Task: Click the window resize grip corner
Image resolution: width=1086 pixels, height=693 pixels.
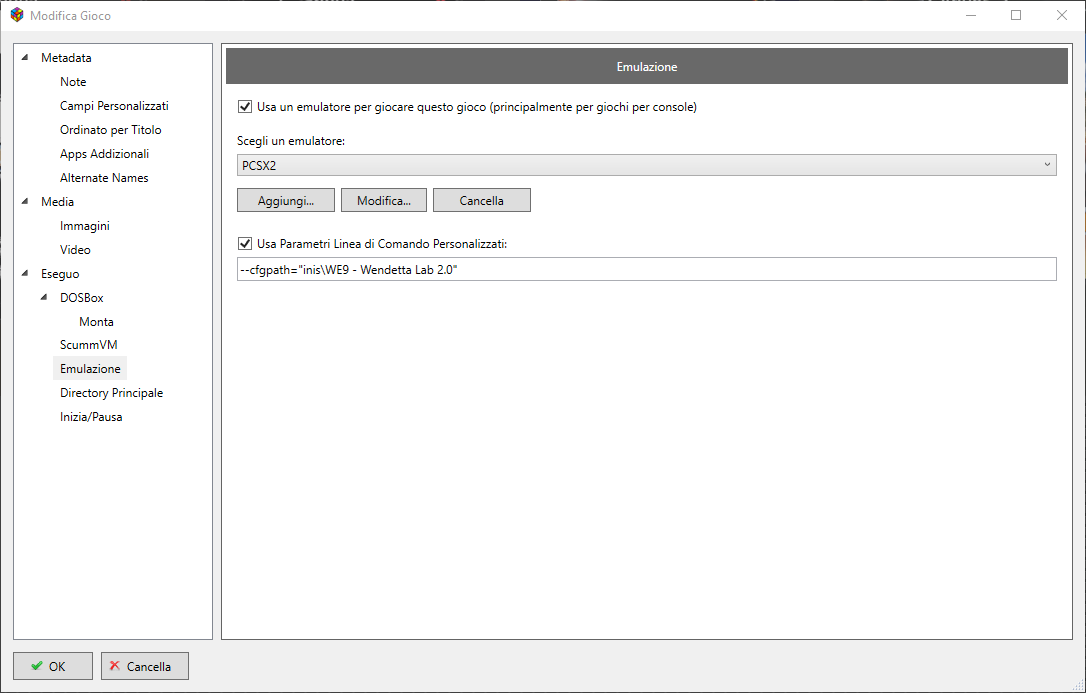Action: pos(1077,685)
